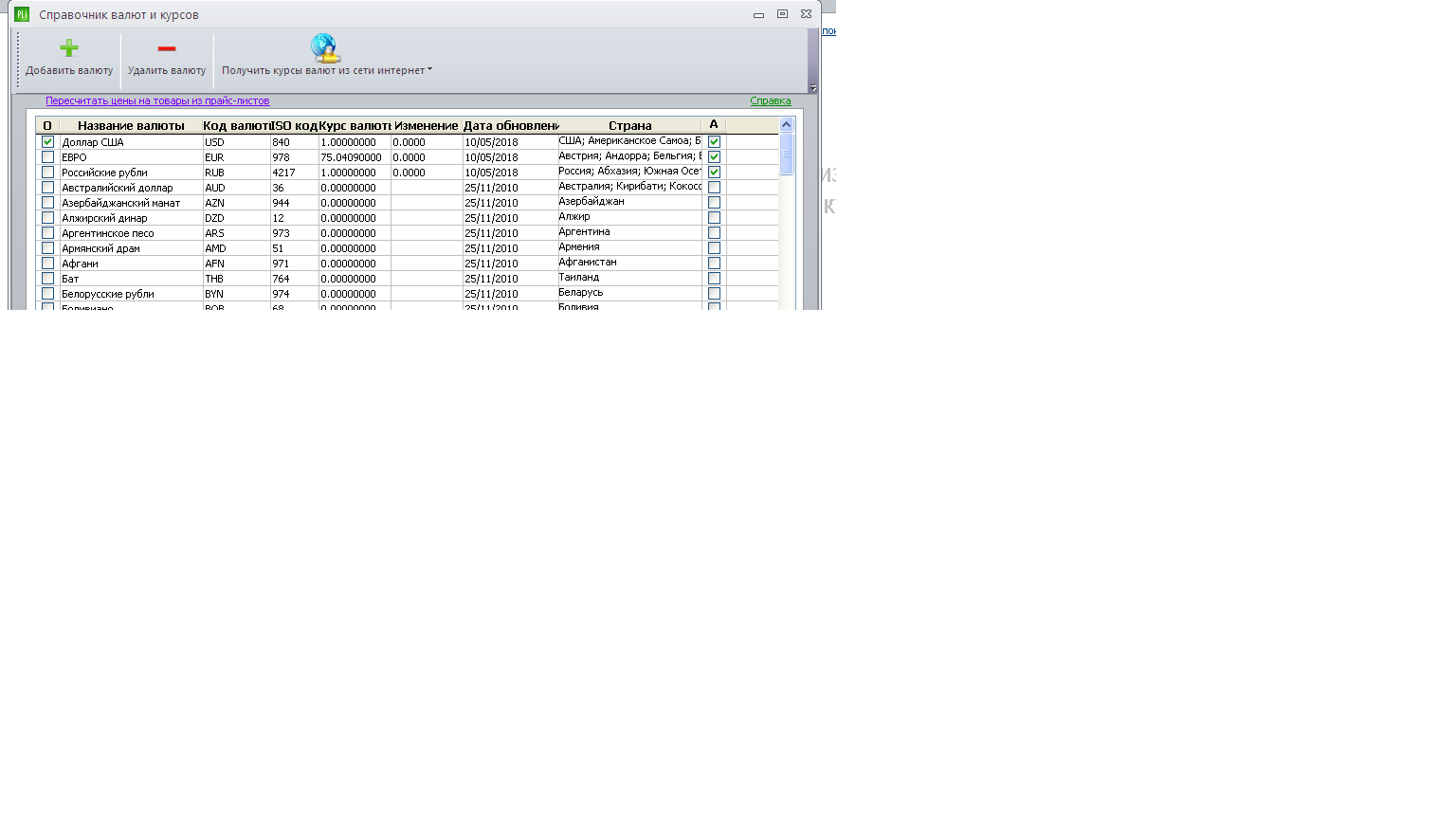The height and width of the screenshot is (819, 1456).
Task: Sort by the Код валюты column header
Action: 236,125
